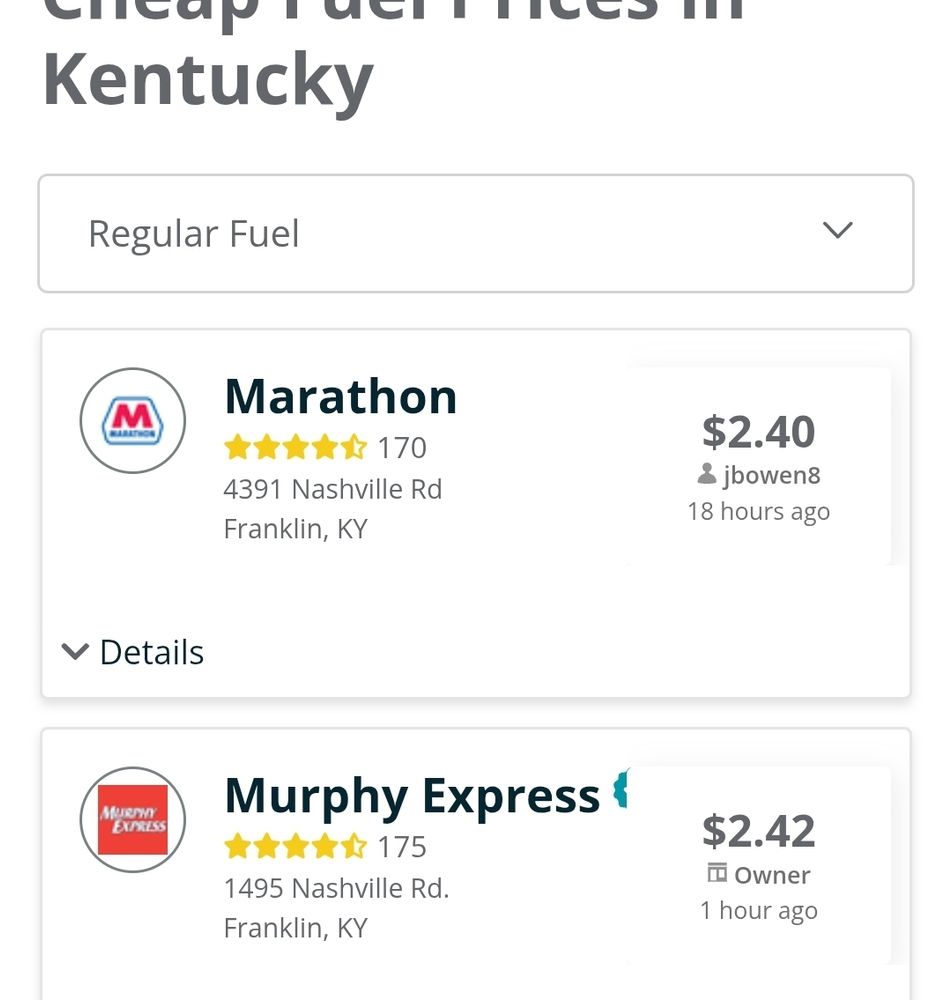The image size is (952, 1000).
Task: Click the jbowen8 user icon
Action: (x=707, y=474)
